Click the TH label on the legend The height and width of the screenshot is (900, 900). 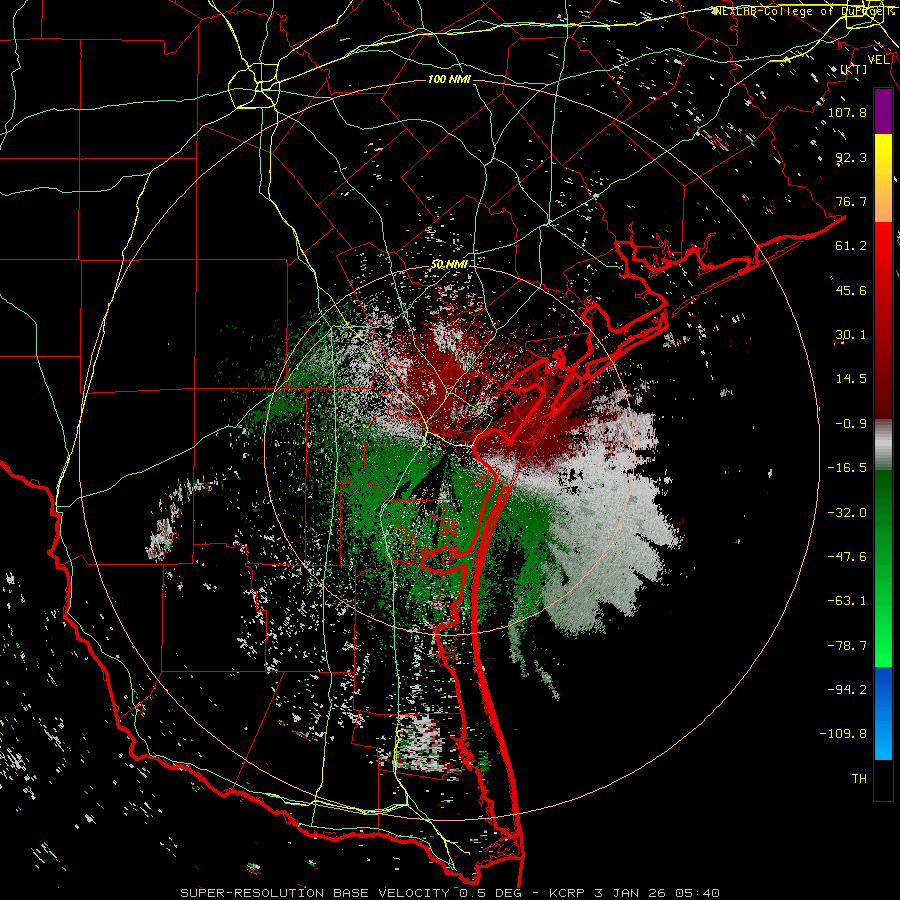point(859,779)
